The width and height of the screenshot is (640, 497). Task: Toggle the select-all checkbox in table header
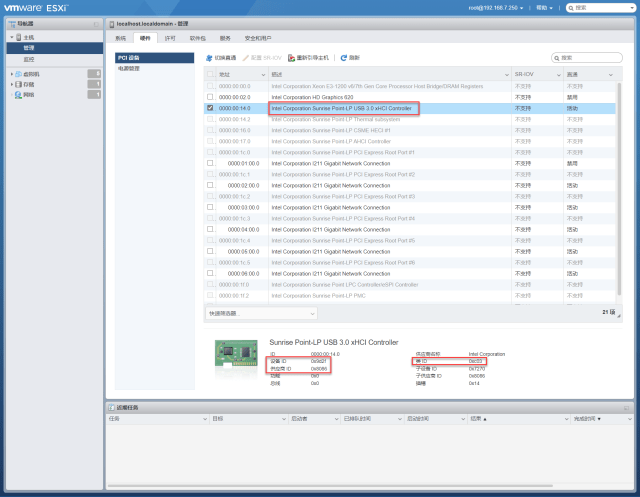tap(210, 74)
